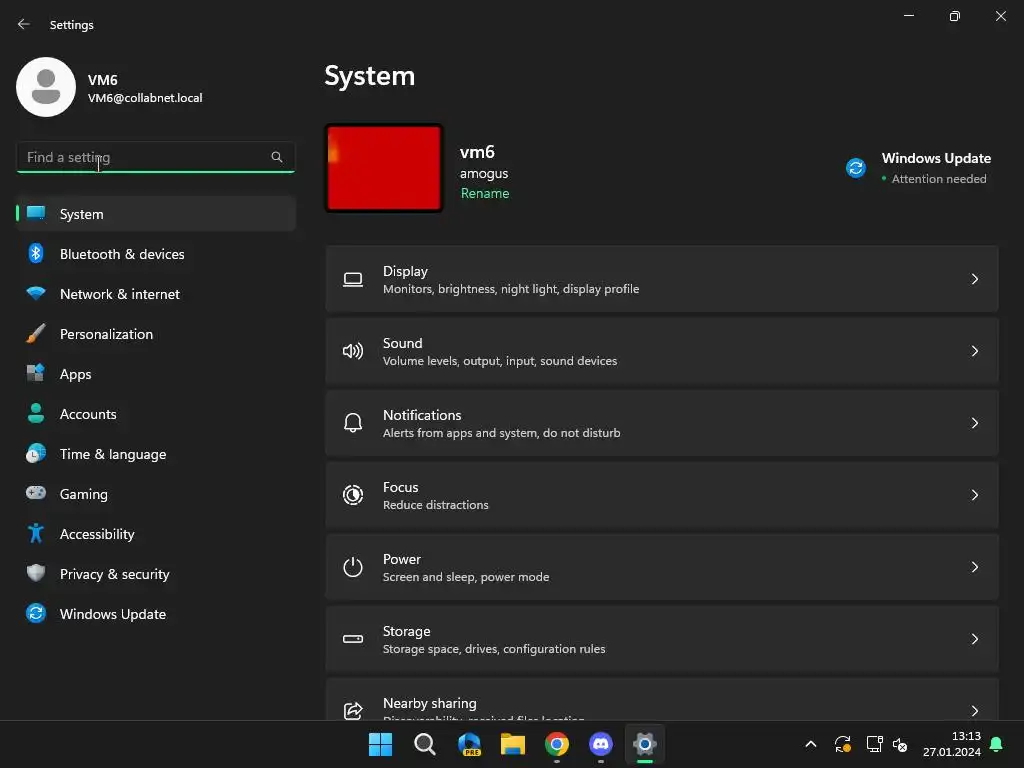Image resolution: width=1024 pixels, height=768 pixels.
Task: Click the VM6 user avatar picture
Action: 46,87
